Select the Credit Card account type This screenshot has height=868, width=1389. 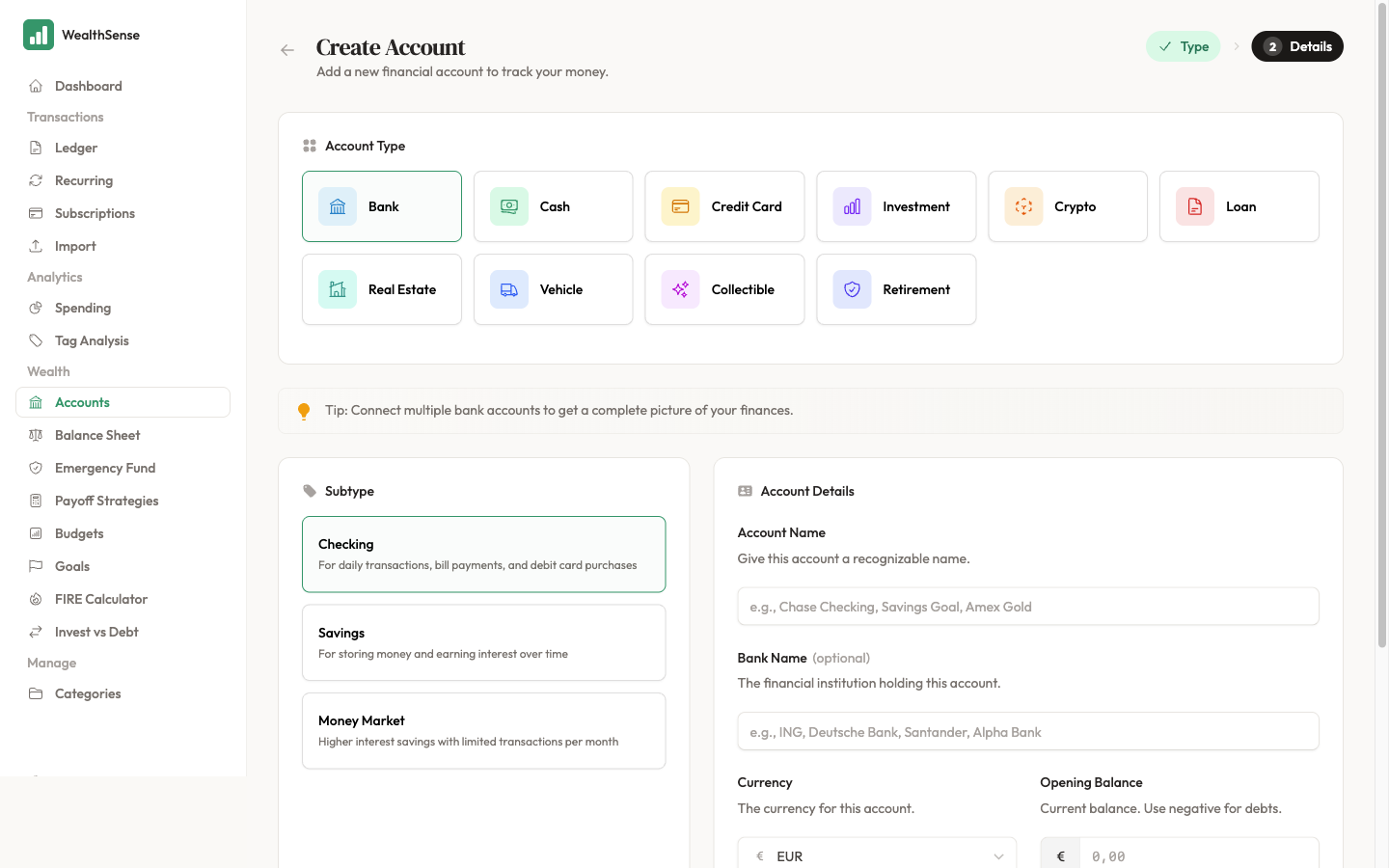coord(724,206)
